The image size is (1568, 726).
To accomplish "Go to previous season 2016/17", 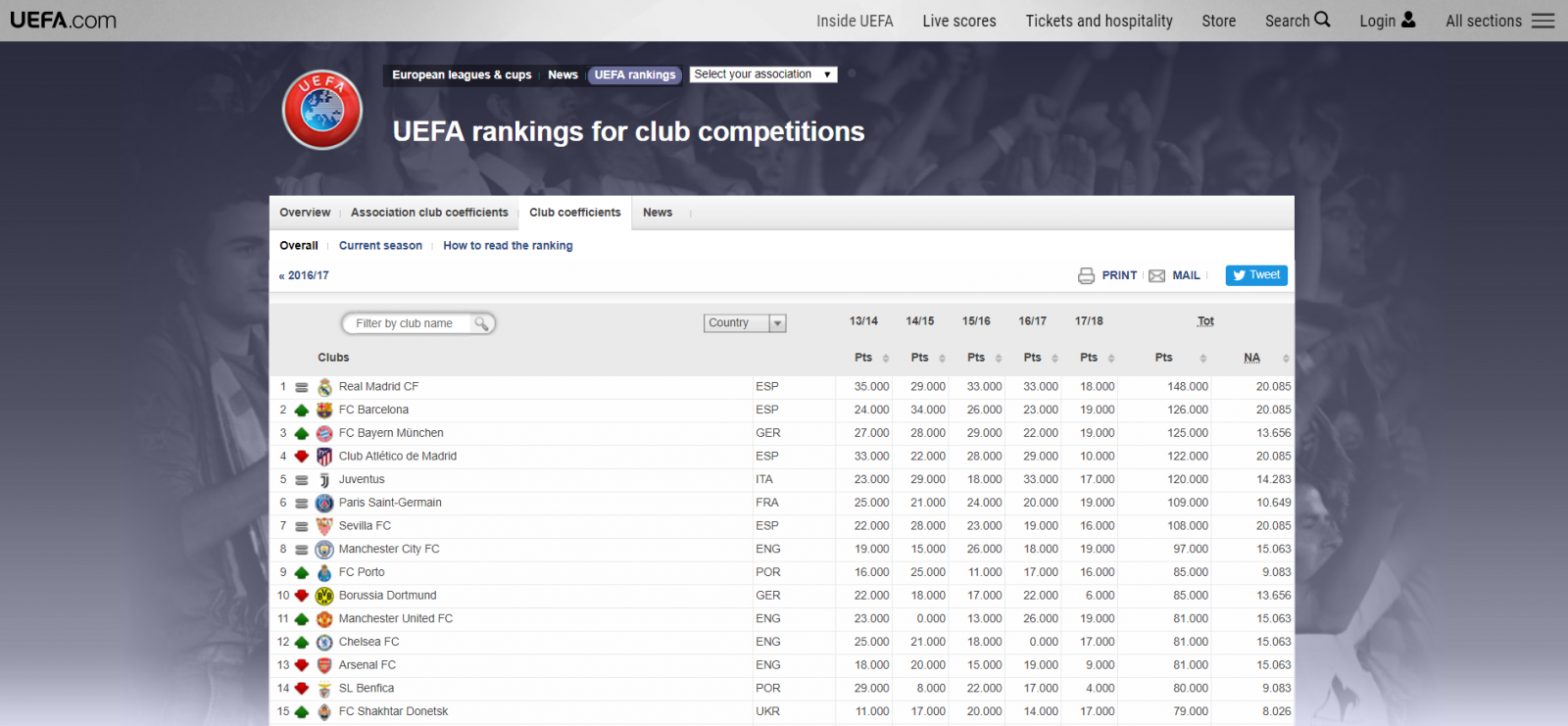I will (x=304, y=275).
